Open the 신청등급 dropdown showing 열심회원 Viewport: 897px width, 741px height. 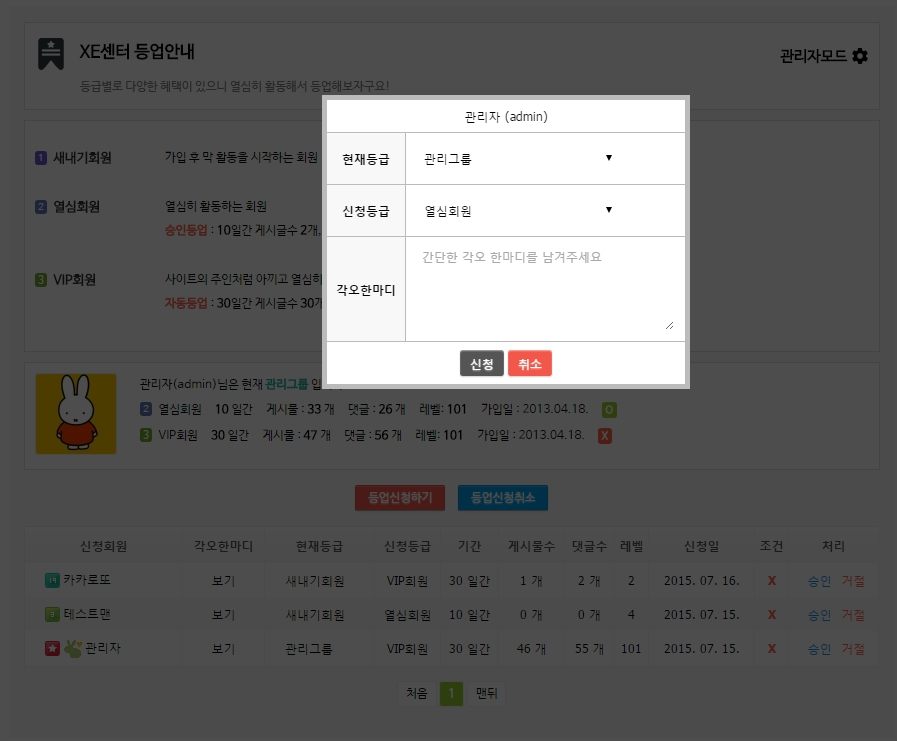point(518,211)
